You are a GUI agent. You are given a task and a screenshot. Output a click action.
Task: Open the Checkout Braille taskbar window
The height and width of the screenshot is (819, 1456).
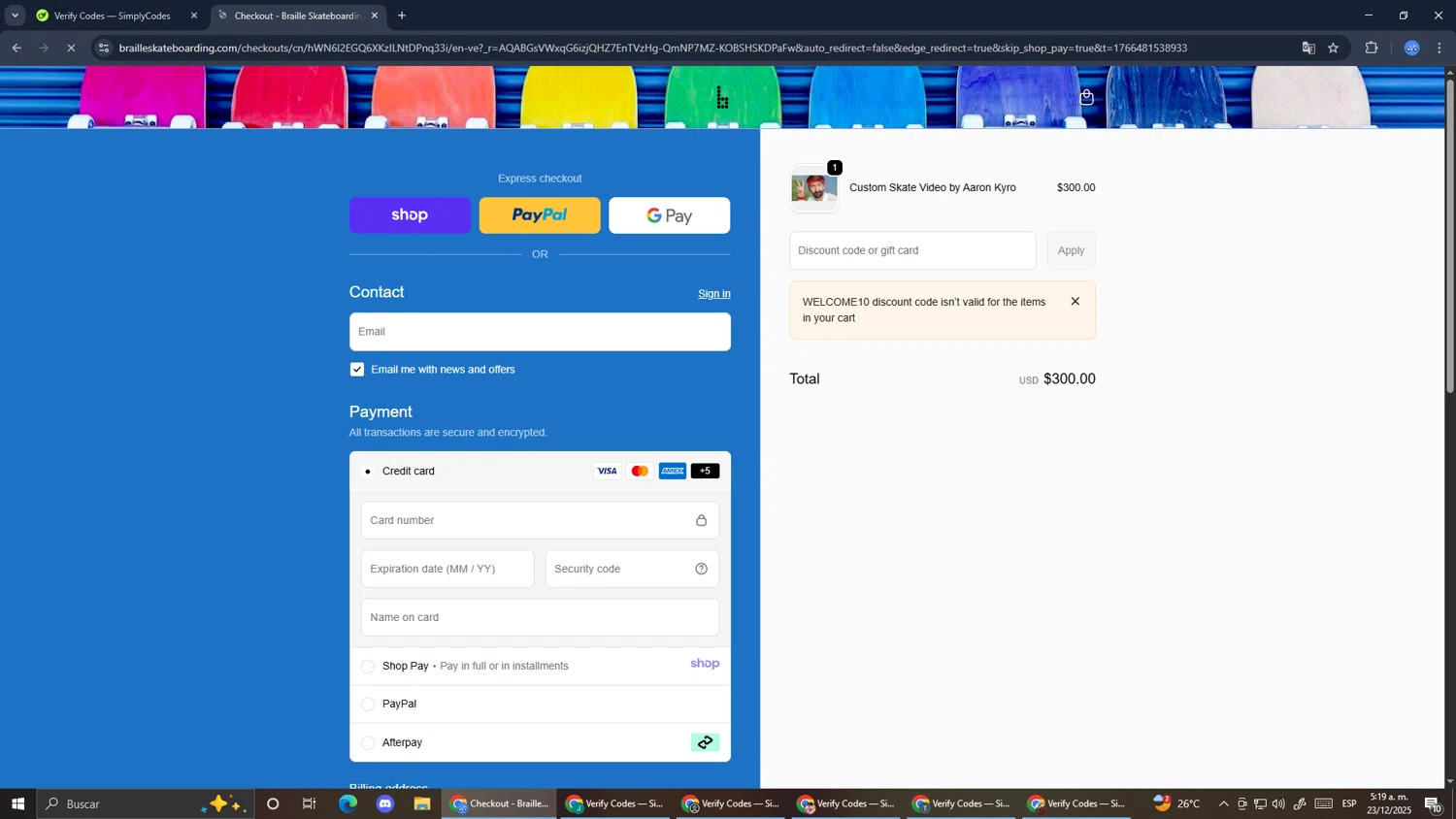tap(500, 803)
